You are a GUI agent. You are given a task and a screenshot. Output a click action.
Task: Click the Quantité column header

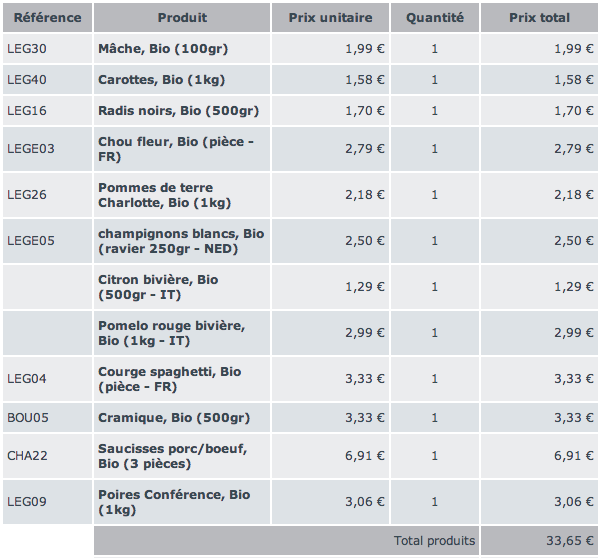[435, 18]
